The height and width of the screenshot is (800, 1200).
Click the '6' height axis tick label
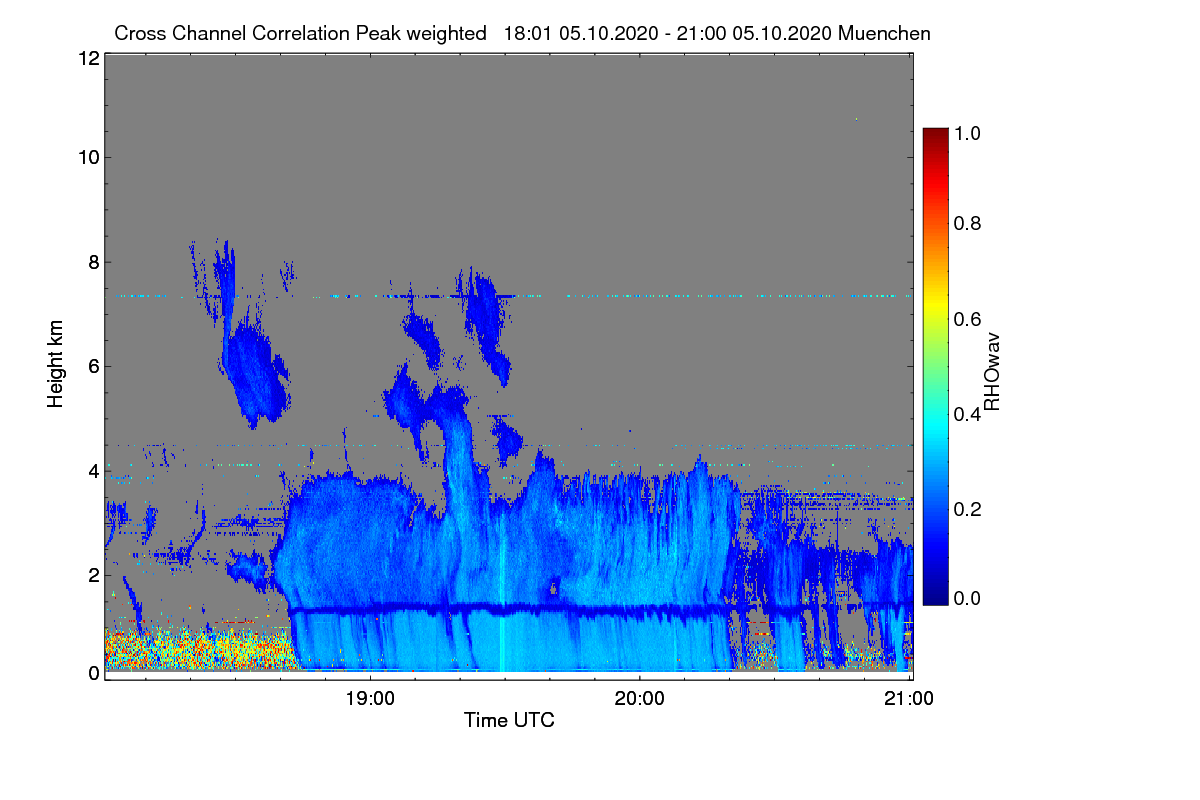(93, 366)
